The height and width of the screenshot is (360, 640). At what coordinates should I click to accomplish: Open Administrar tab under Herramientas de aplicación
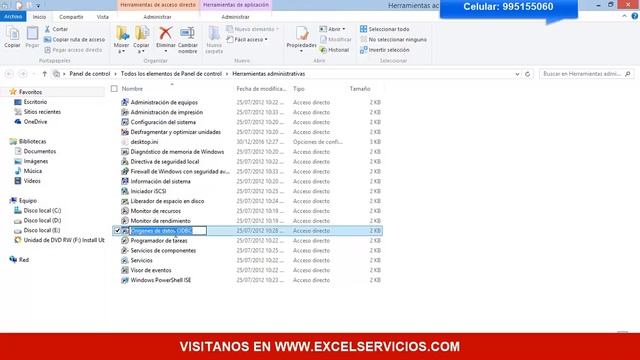(x=235, y=17)
